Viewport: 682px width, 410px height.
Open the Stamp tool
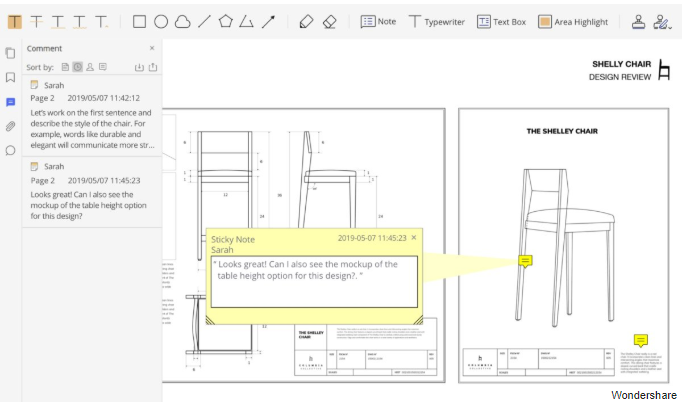(x=638, y=22)
